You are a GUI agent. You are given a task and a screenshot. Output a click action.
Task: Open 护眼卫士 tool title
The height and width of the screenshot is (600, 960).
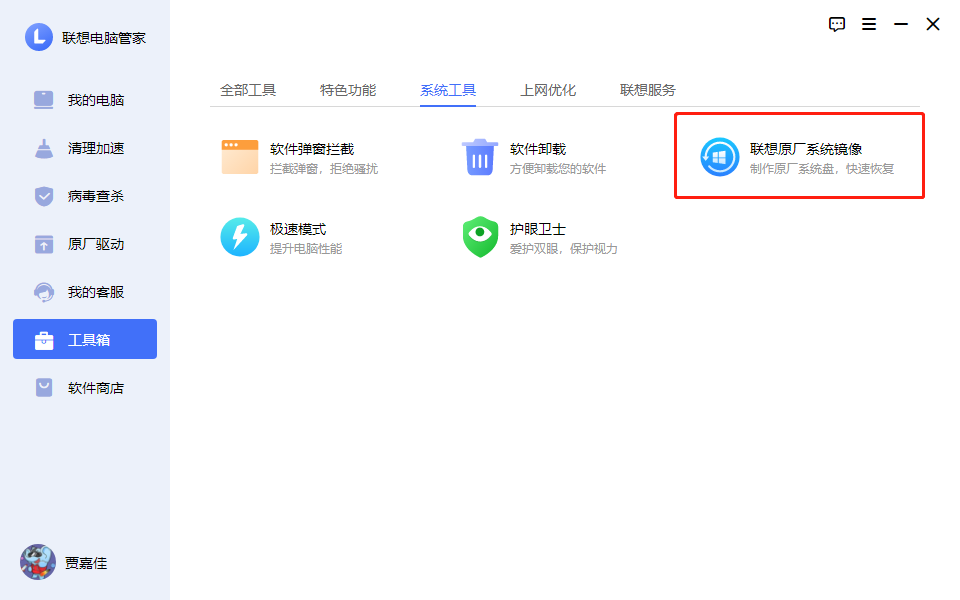coord(538,229)
